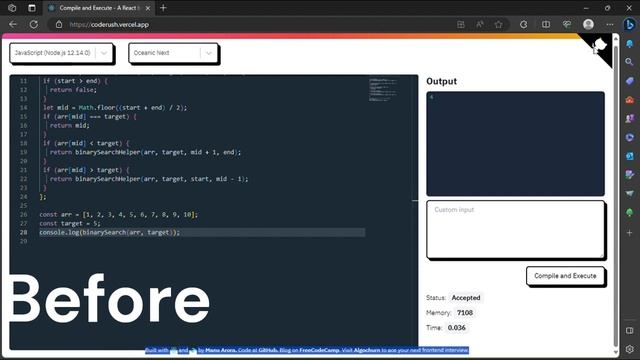Reload the page with refresh icon

33,24
